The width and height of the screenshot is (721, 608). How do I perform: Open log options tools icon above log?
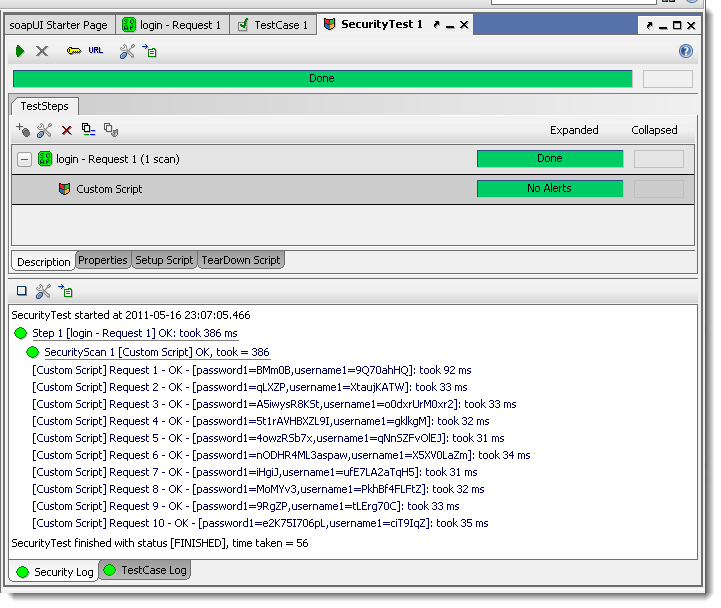point(43,291)
